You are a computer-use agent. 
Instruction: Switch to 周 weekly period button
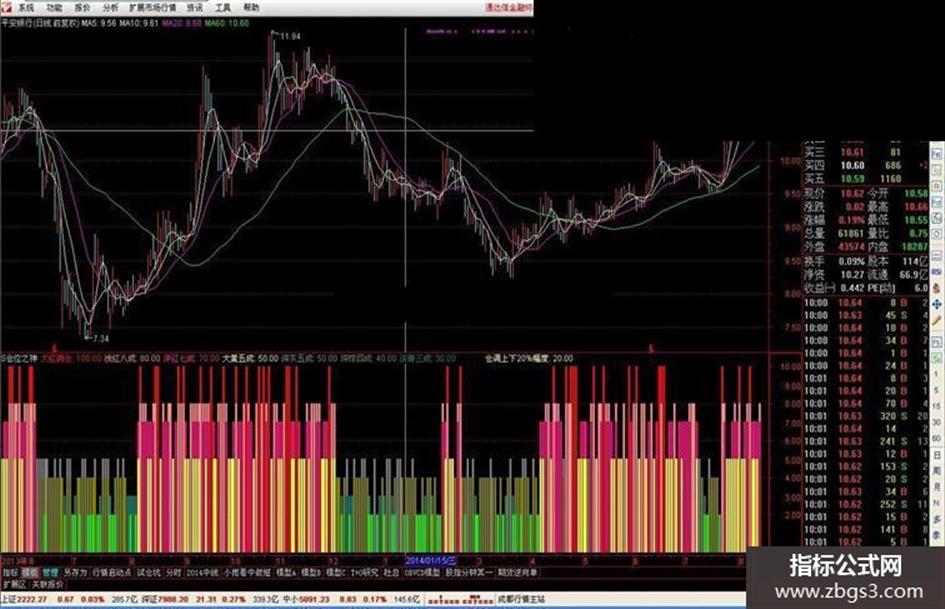(937, 470)
